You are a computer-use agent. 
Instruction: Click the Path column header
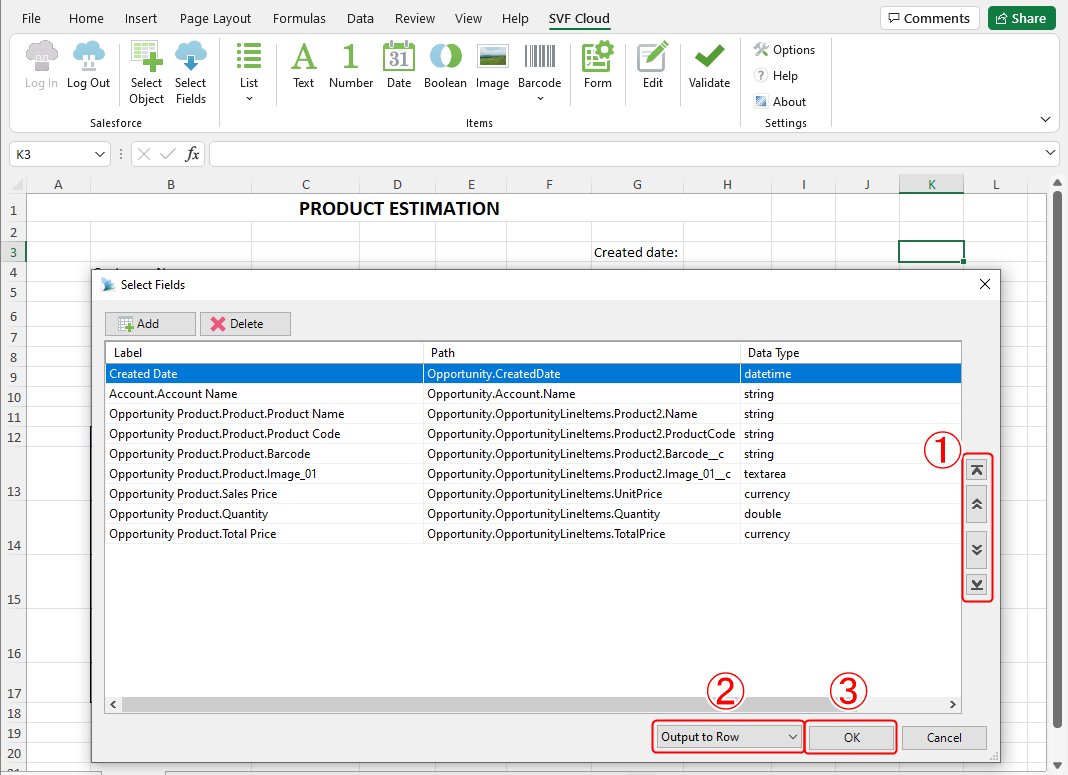point(582,353)
